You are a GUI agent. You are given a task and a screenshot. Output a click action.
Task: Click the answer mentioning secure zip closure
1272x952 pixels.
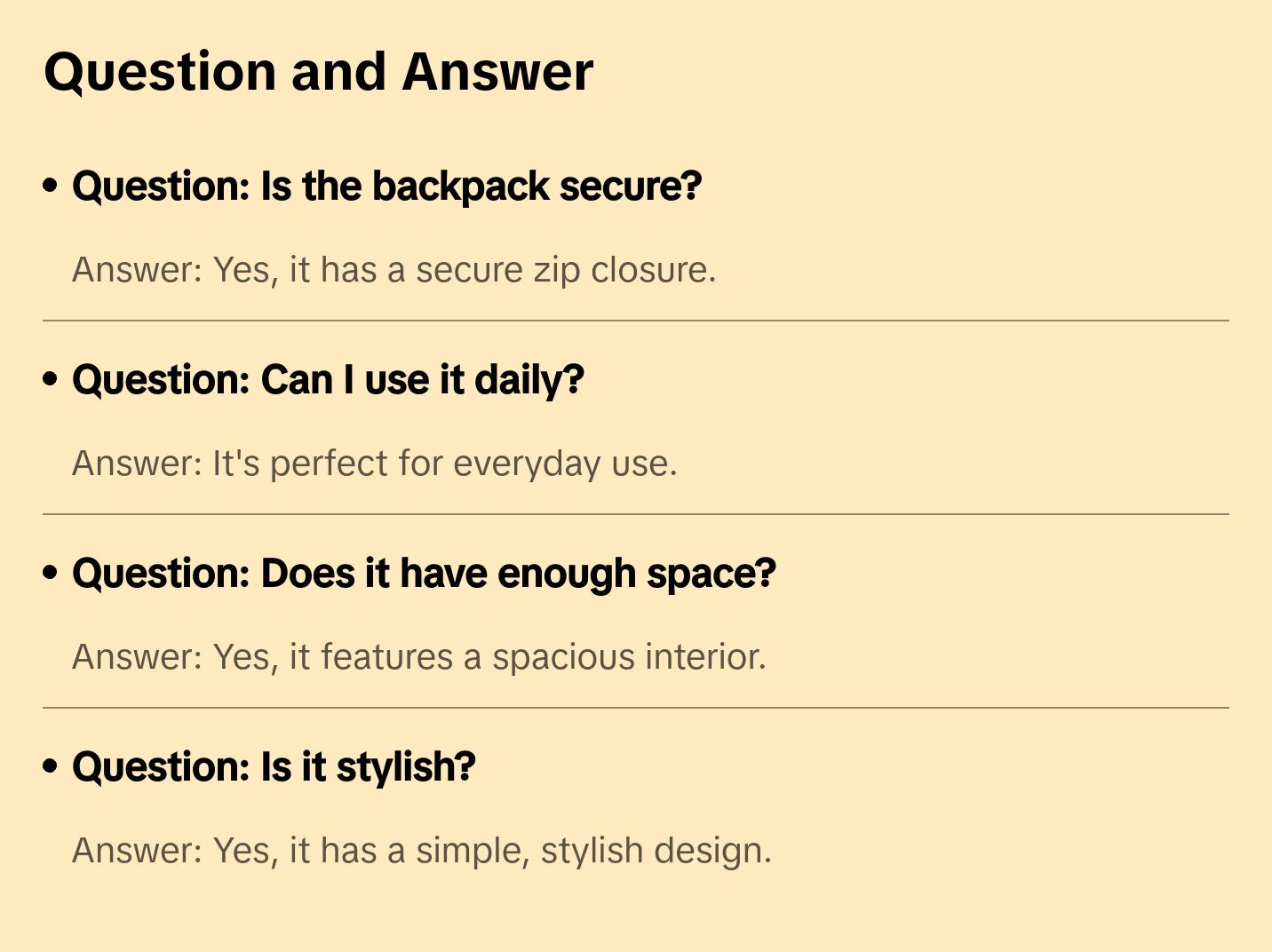coord(394,270)
